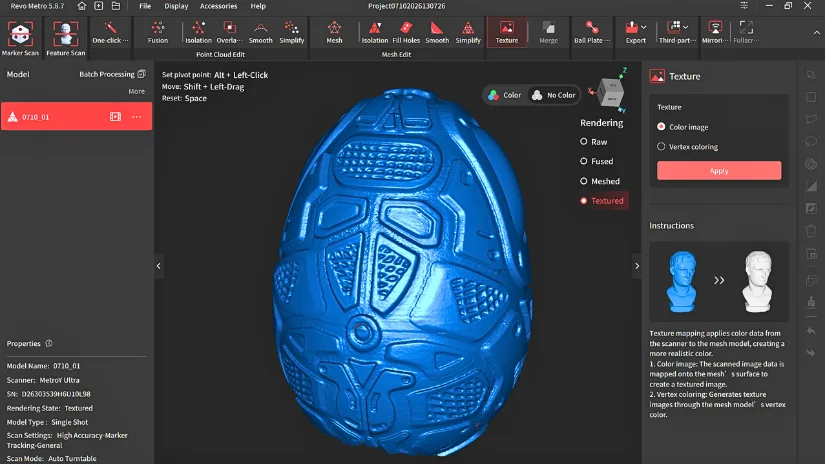Apply Mesh Edit Simplify tool
The image size is (825, 464).
tap(468, 33)
